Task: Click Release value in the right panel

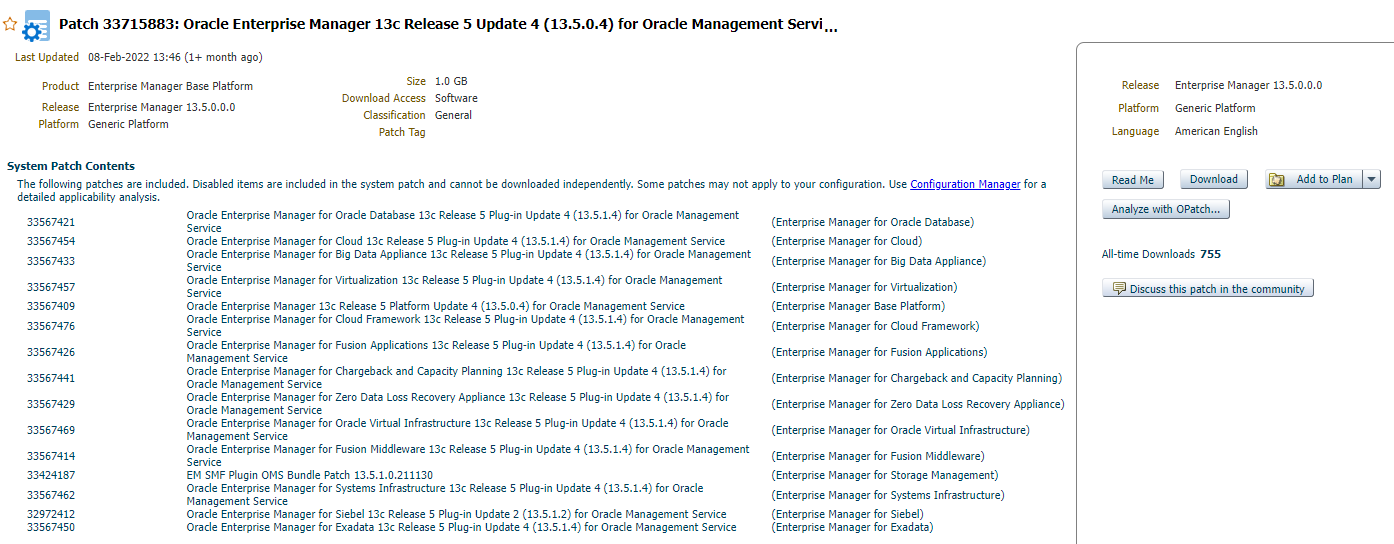Action: (x=1248, y=86)
